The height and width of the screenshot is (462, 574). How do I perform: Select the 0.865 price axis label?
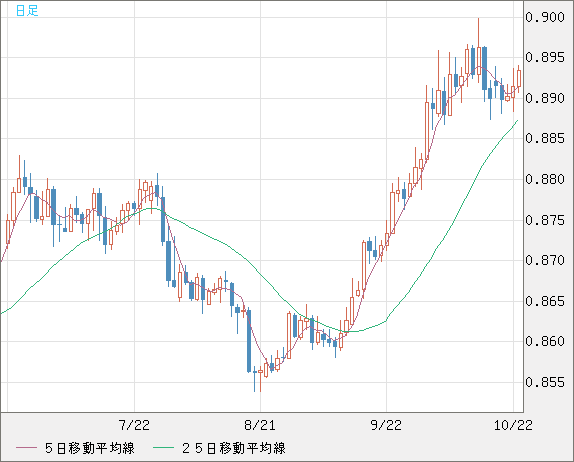click(x=545, y=301)
